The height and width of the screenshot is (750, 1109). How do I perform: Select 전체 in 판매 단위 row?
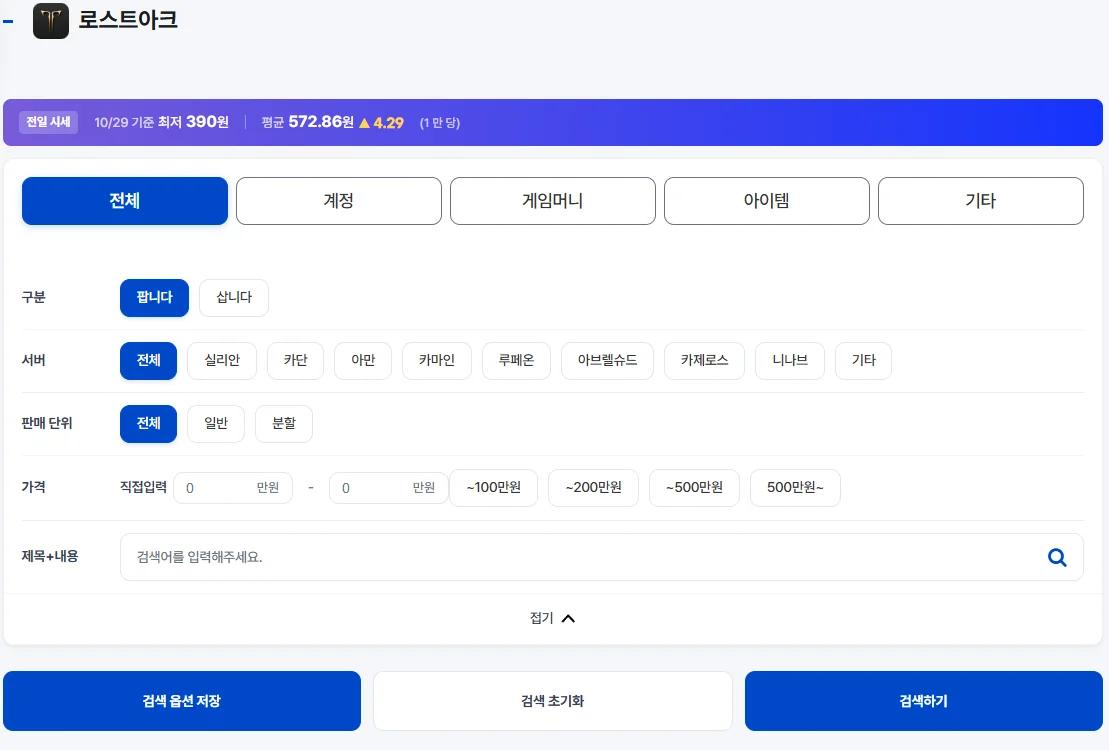(149, 424)
